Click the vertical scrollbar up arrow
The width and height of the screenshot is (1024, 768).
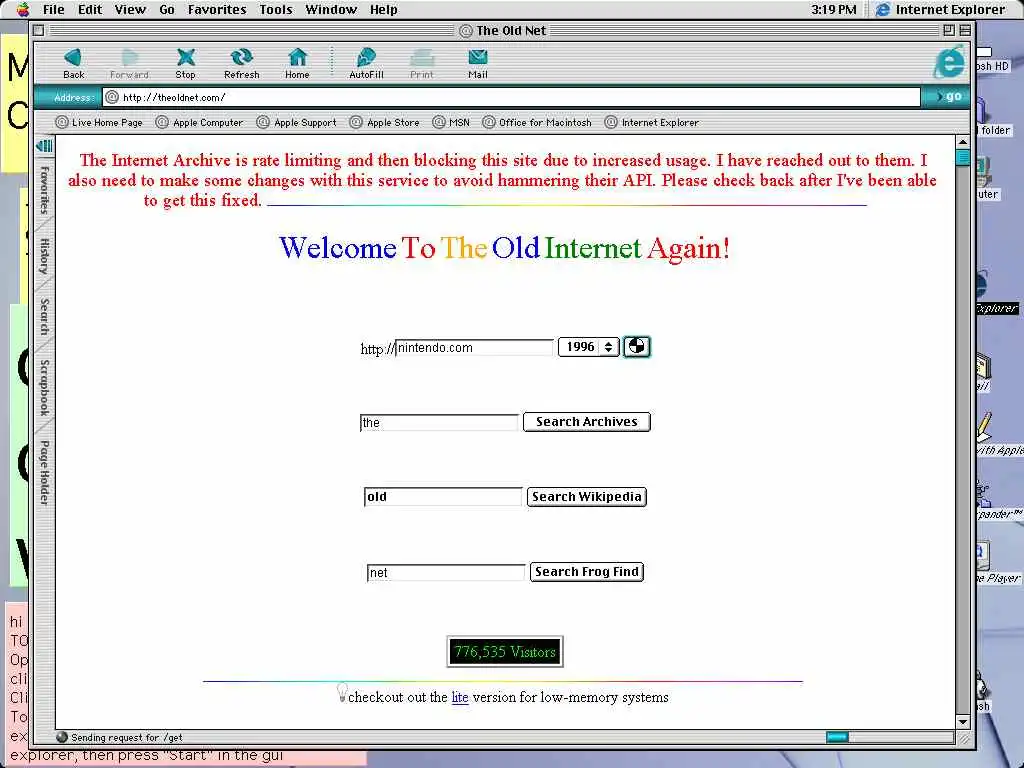[963, 142]
